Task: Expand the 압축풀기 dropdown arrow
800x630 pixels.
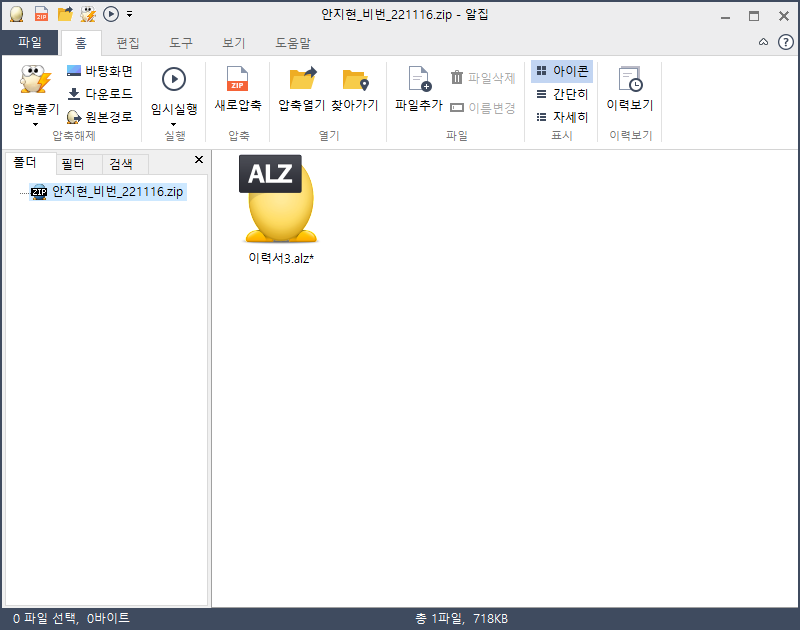Action: pos(35,124)
